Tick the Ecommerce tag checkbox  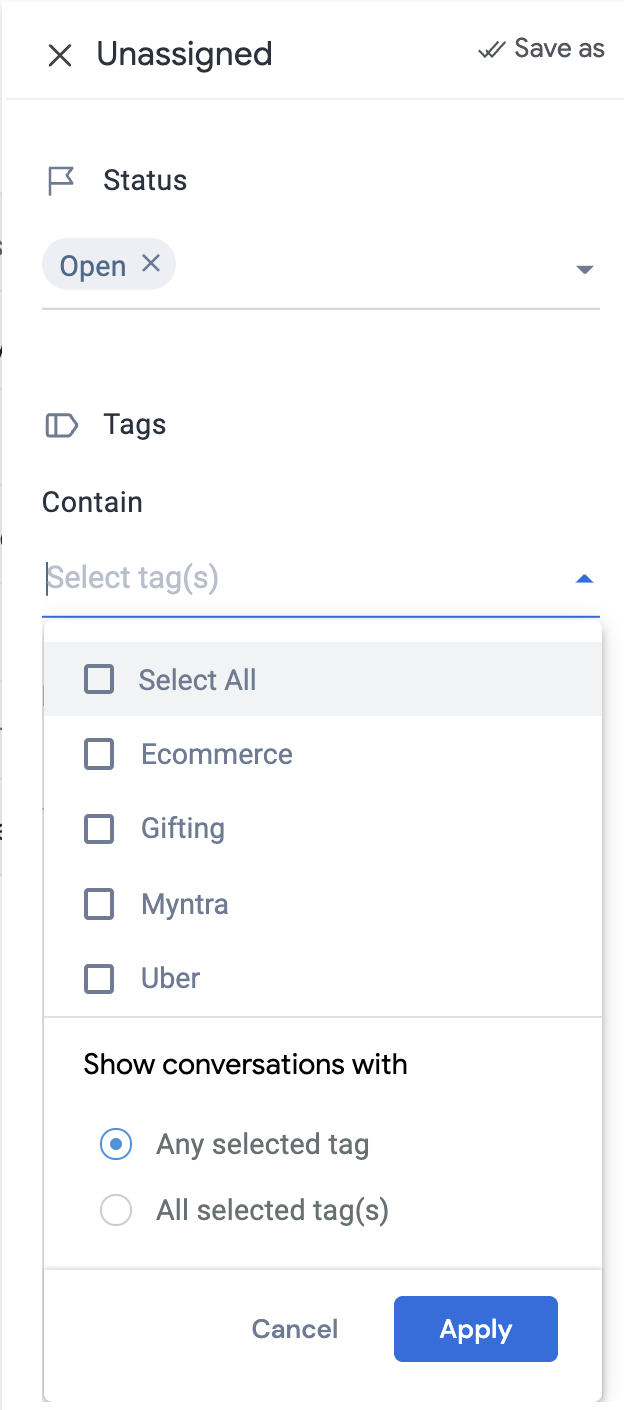pyautogui.click(x=99, y=754)
